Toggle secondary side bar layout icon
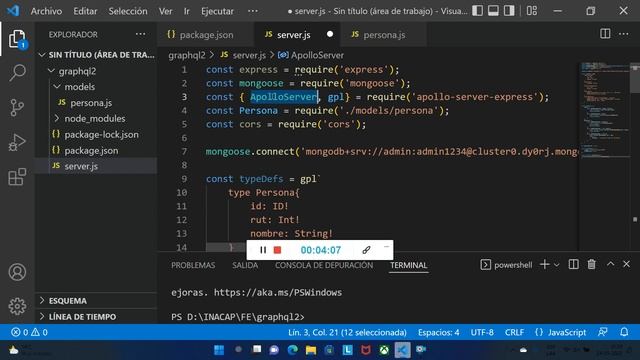Screen dimensions: 640x360 tap(509, 11)
